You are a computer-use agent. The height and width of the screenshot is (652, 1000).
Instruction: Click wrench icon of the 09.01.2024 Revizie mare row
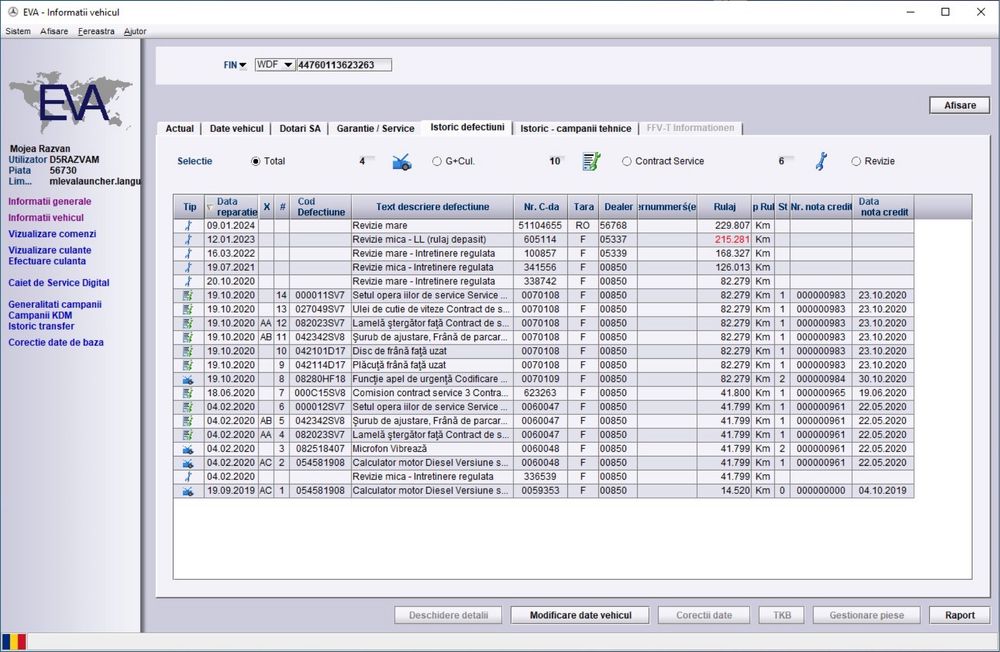(189, 226)
